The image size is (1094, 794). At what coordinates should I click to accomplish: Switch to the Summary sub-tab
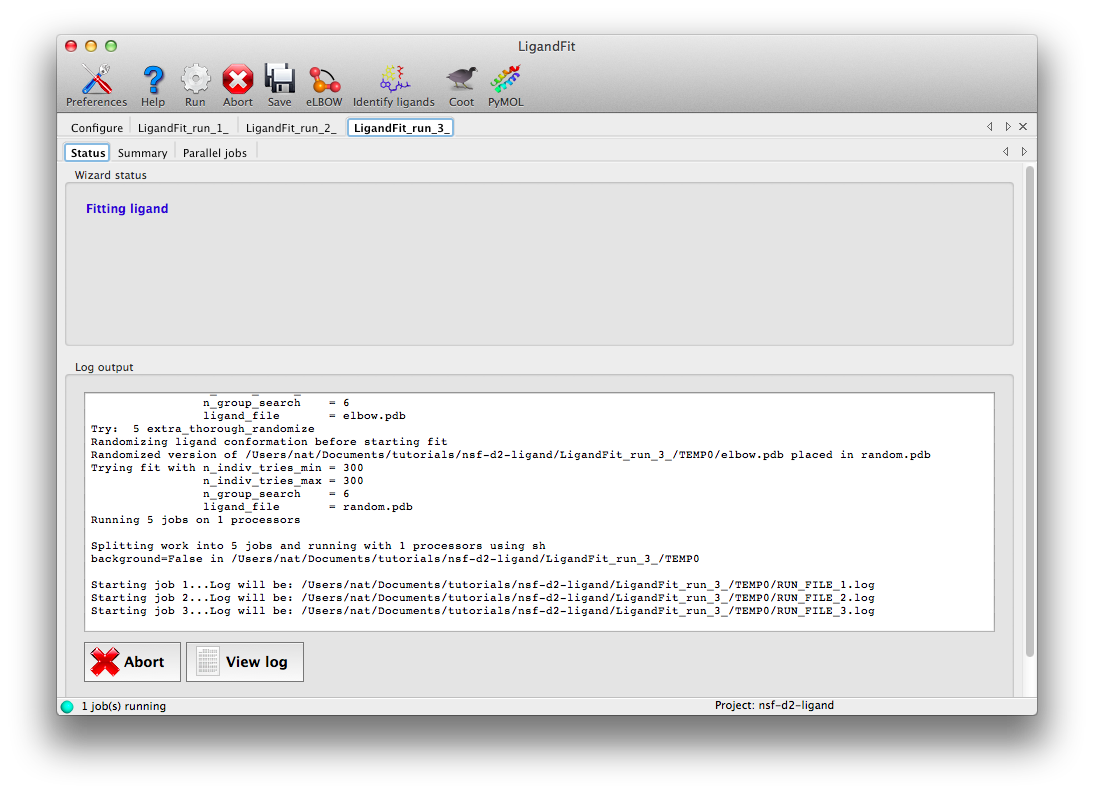pyautogui.click(x=141, y=152)
